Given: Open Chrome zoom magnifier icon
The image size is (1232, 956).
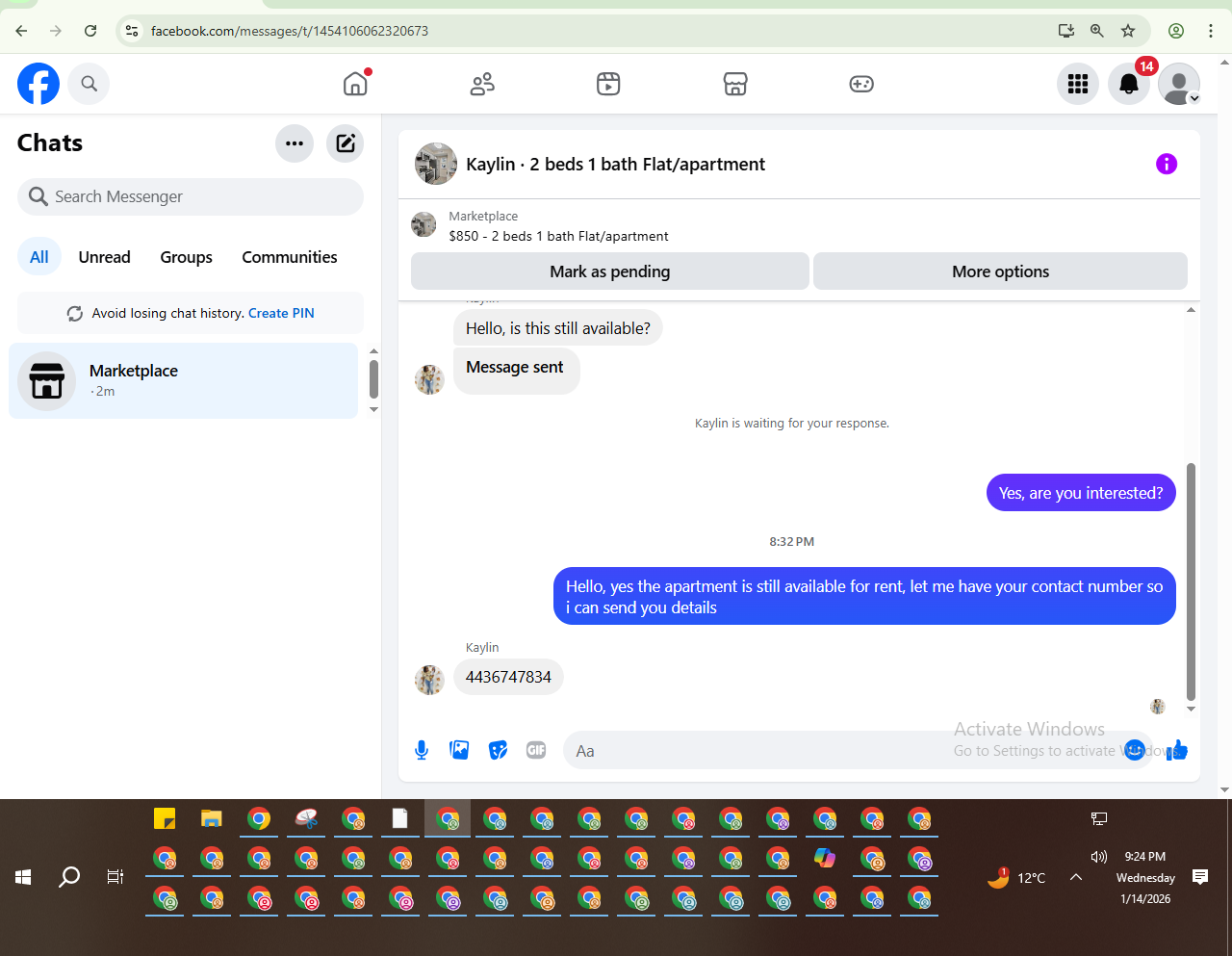Looking at the screenshot, I should [1097, 31].
